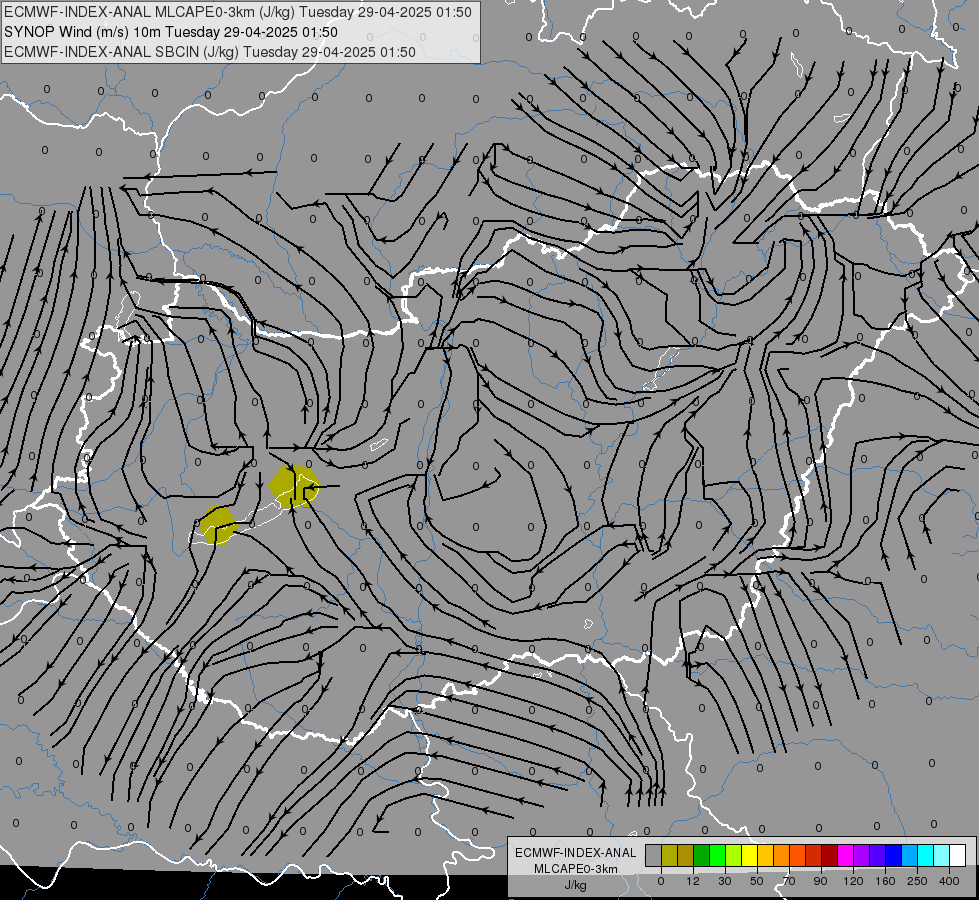Screen dimensions: 979x900
Task: Select the cyan legend swatch after 250
Action: point(927,855)
